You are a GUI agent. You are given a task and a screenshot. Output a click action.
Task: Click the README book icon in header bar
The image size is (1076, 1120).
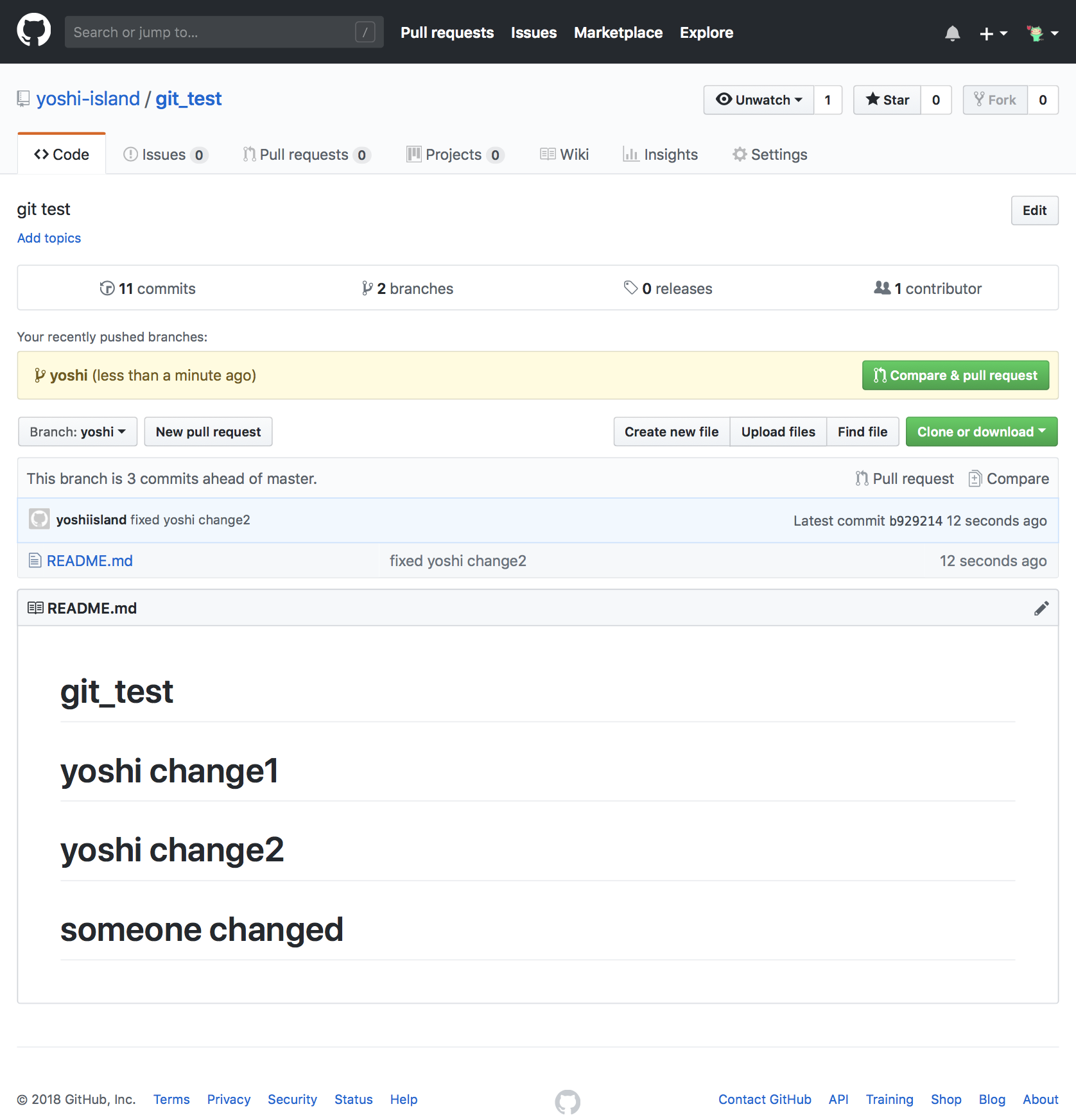click(35, 608)
